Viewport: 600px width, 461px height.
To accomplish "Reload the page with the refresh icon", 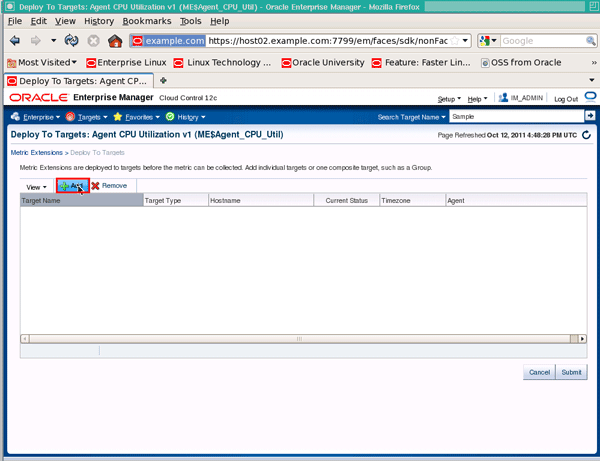I will click(x=72, y=41).
